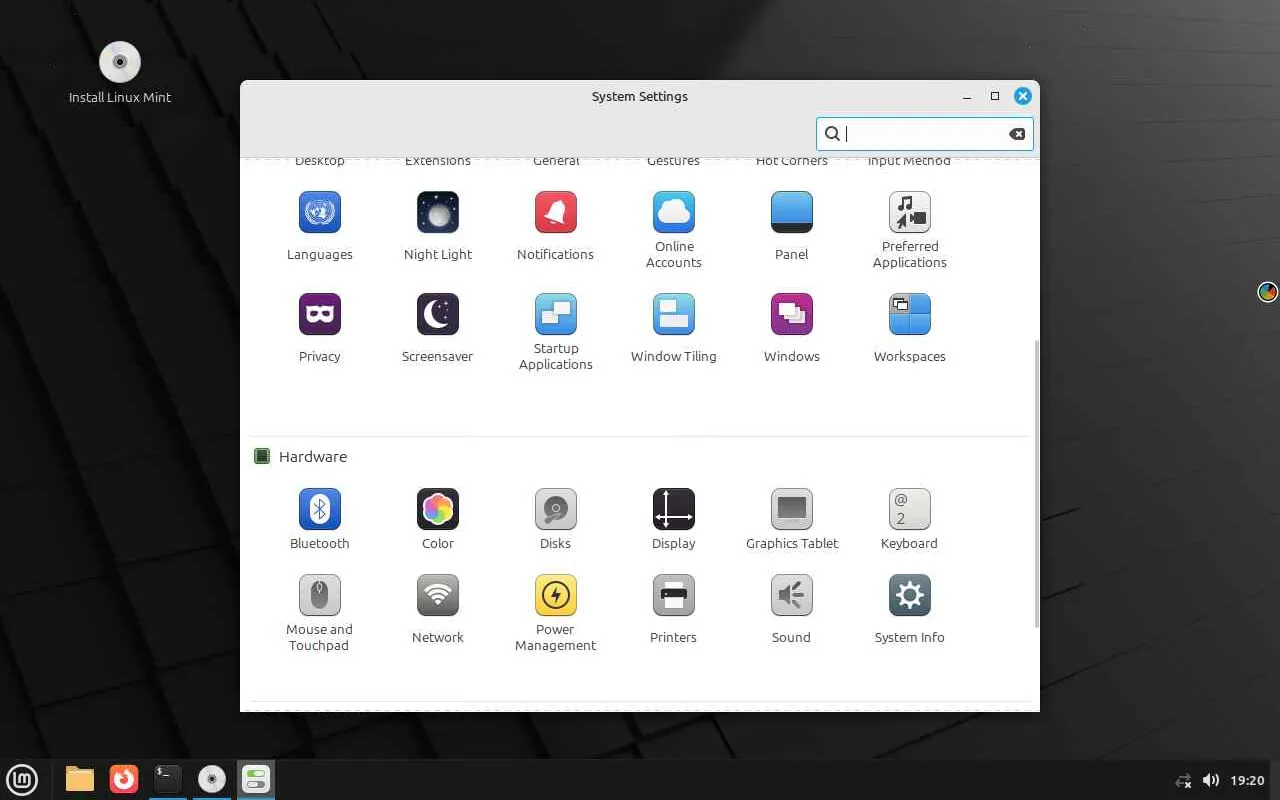1280x800 pixels.
Task: Open Graphics Tablet settings
Action: click(x=792, y=520)
